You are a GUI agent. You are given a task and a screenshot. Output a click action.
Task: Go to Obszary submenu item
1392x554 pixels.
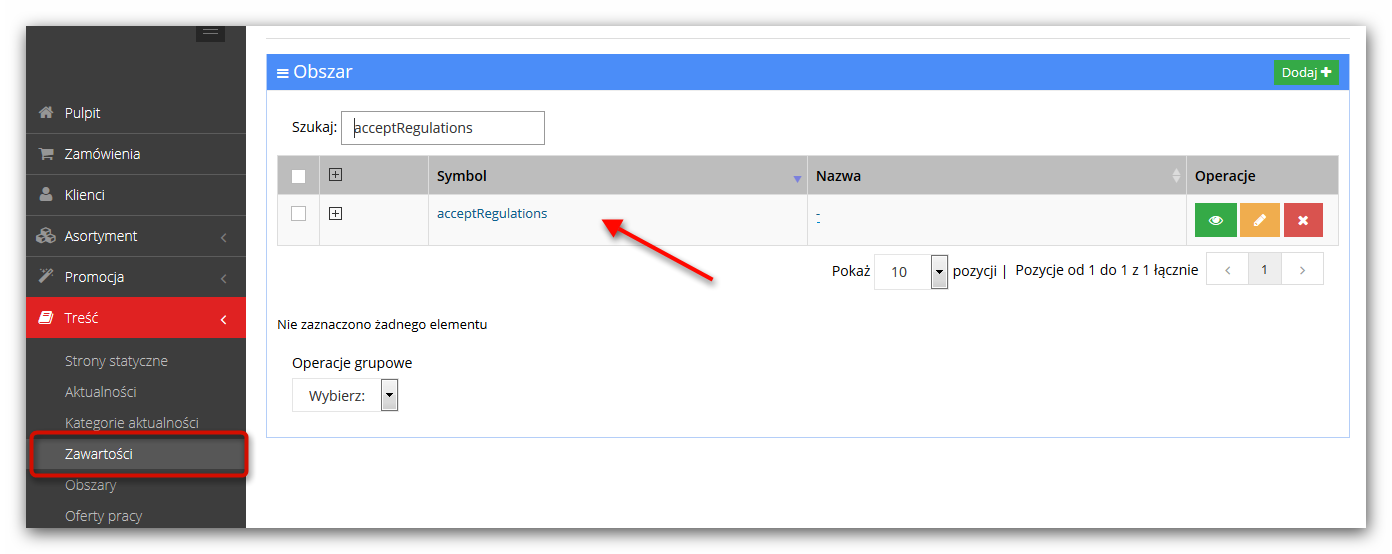point(91,485)
